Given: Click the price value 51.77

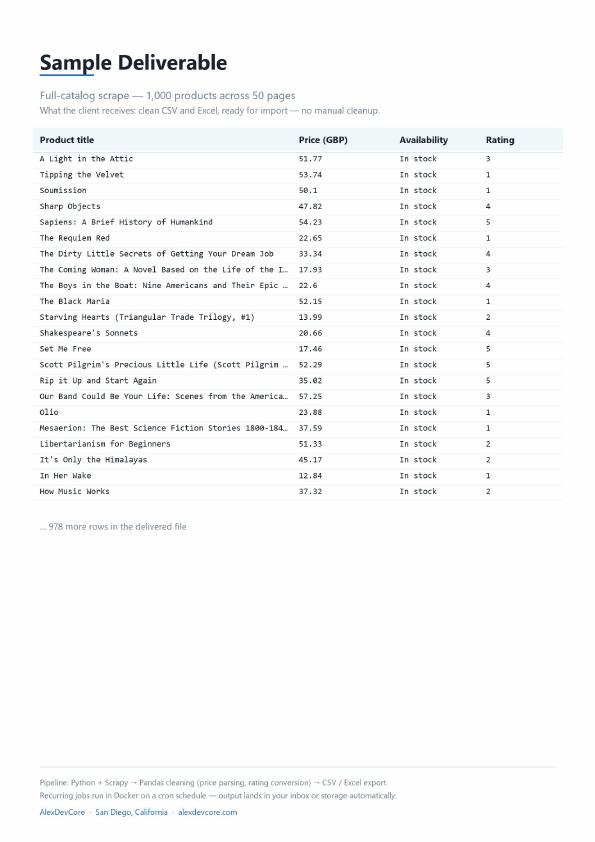Looking at the screenshot, I should pos(310,159).
